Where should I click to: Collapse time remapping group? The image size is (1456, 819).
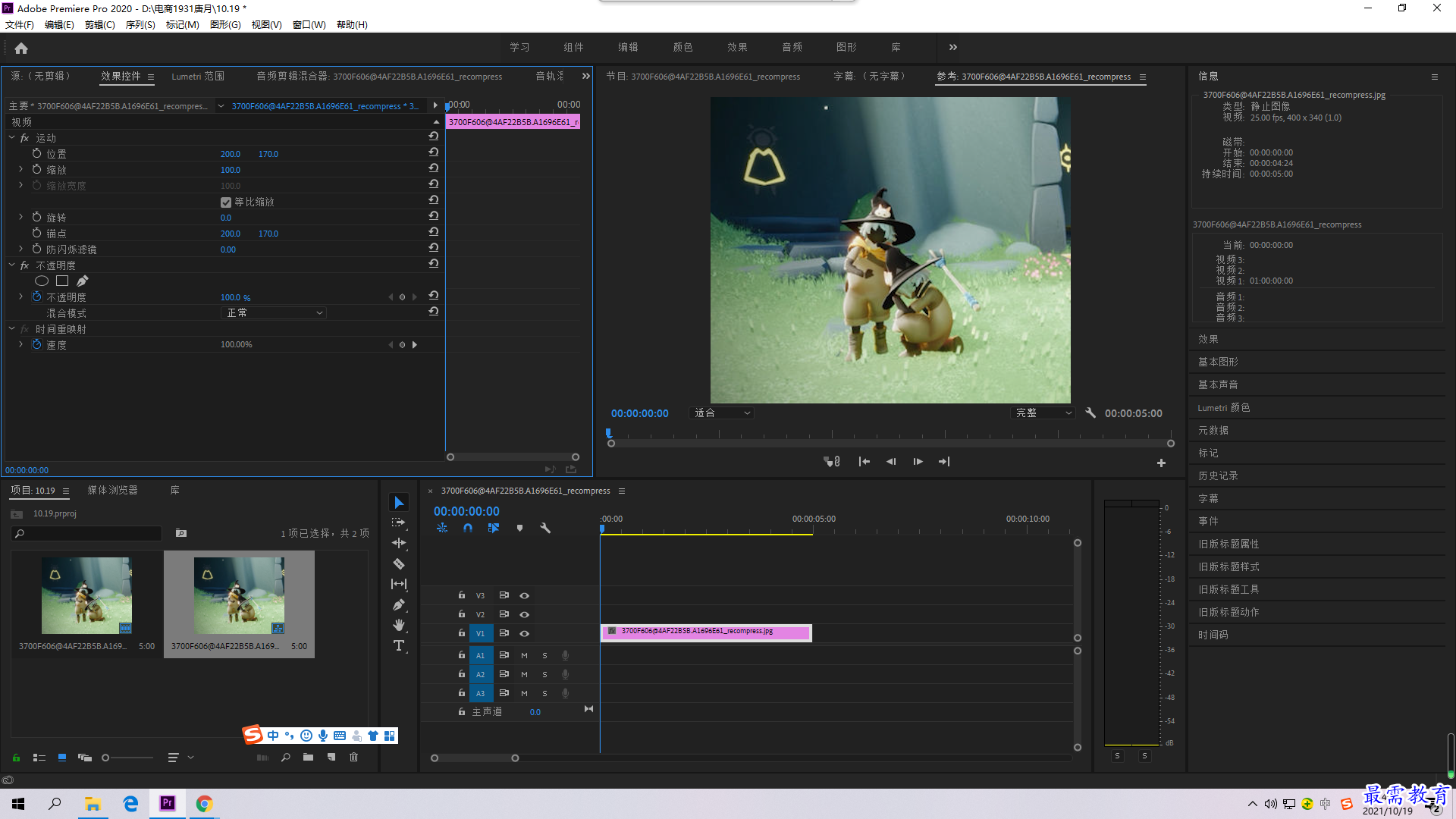click(11, 328)
